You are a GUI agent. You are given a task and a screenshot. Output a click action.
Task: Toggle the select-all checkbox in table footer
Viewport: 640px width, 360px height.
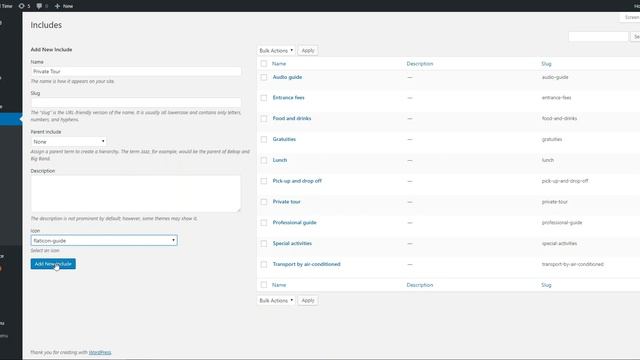tap(264, 285)
